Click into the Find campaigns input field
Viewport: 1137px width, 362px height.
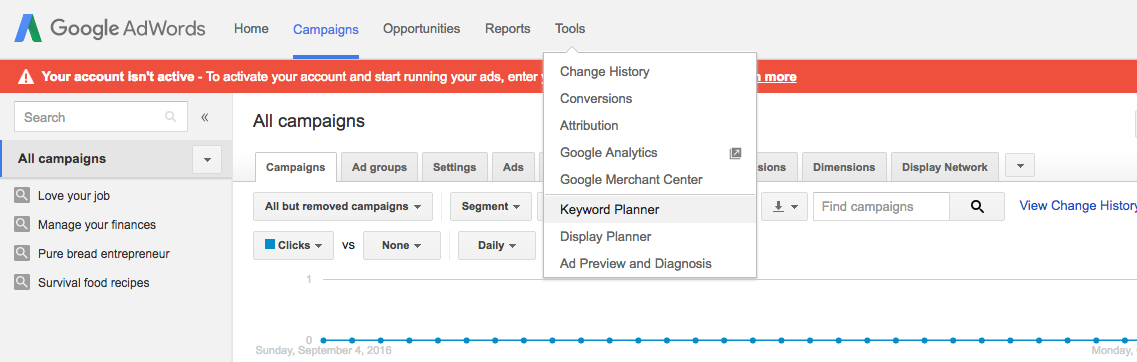[x=881, y=207]
